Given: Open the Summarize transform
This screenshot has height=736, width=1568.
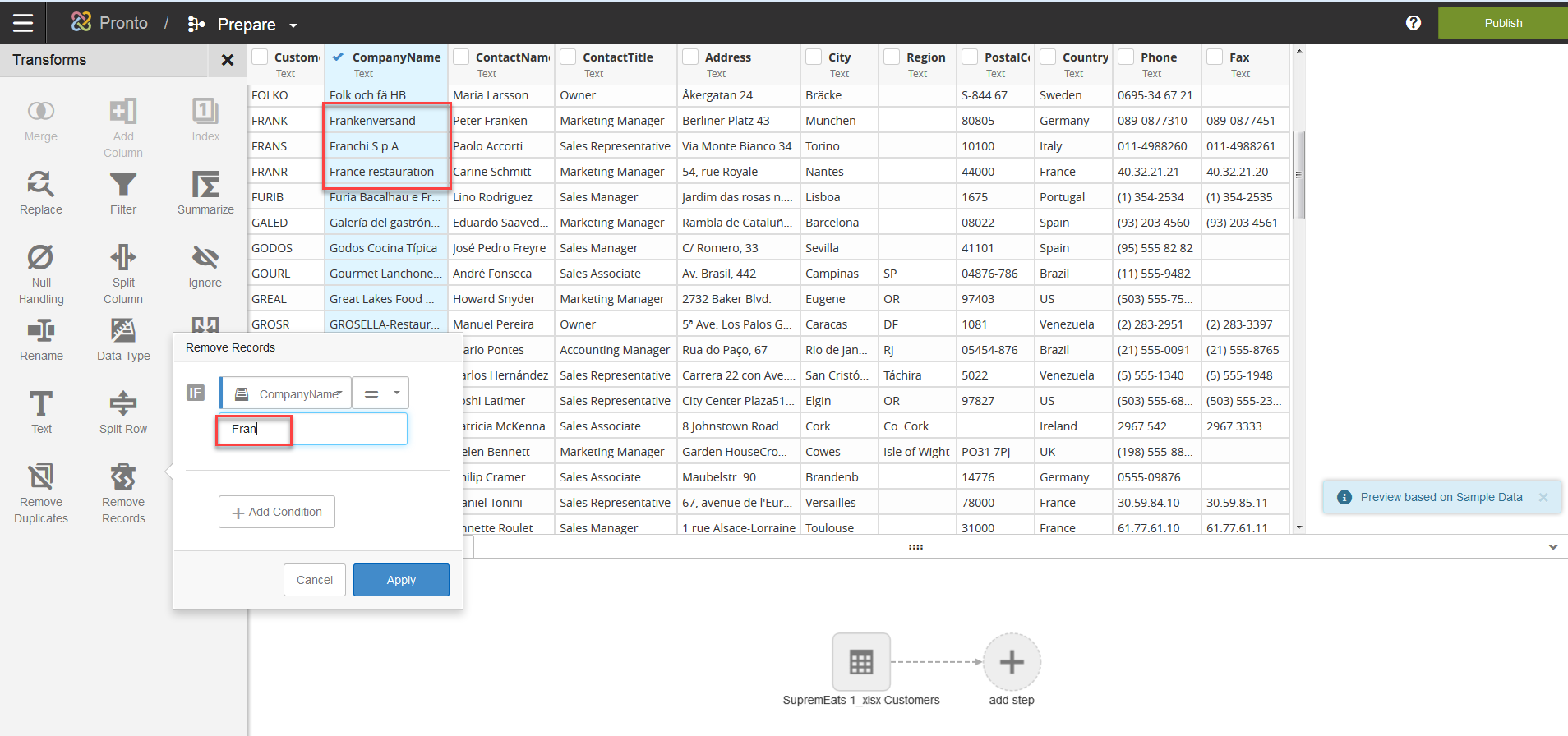Looking at the screenshot, I should (x=205, y=185).
